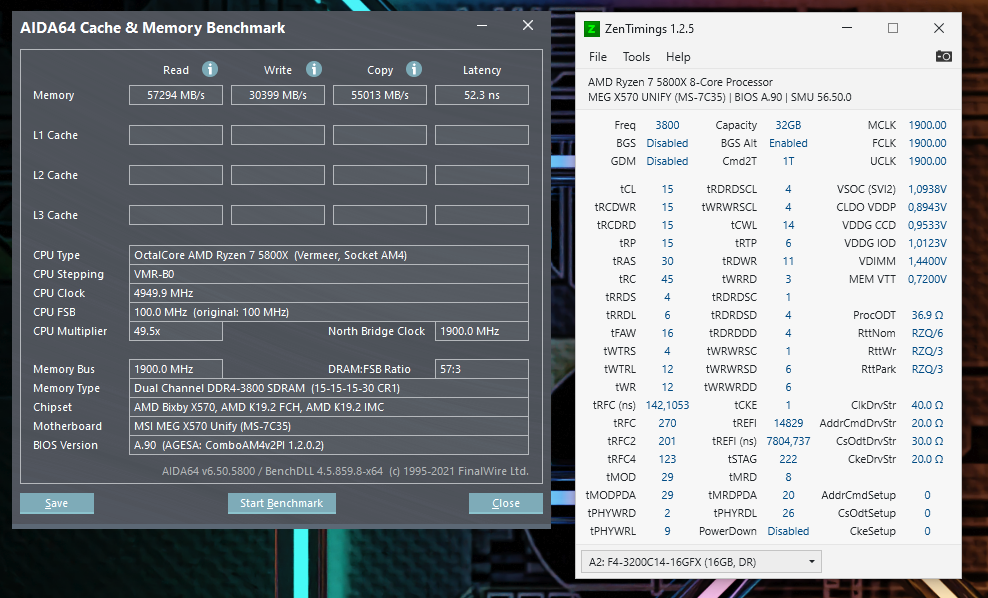Click the tREFI value 14829
Viewport: 988px width, 598px height.
pyautogui.click(x=788, y=423)
